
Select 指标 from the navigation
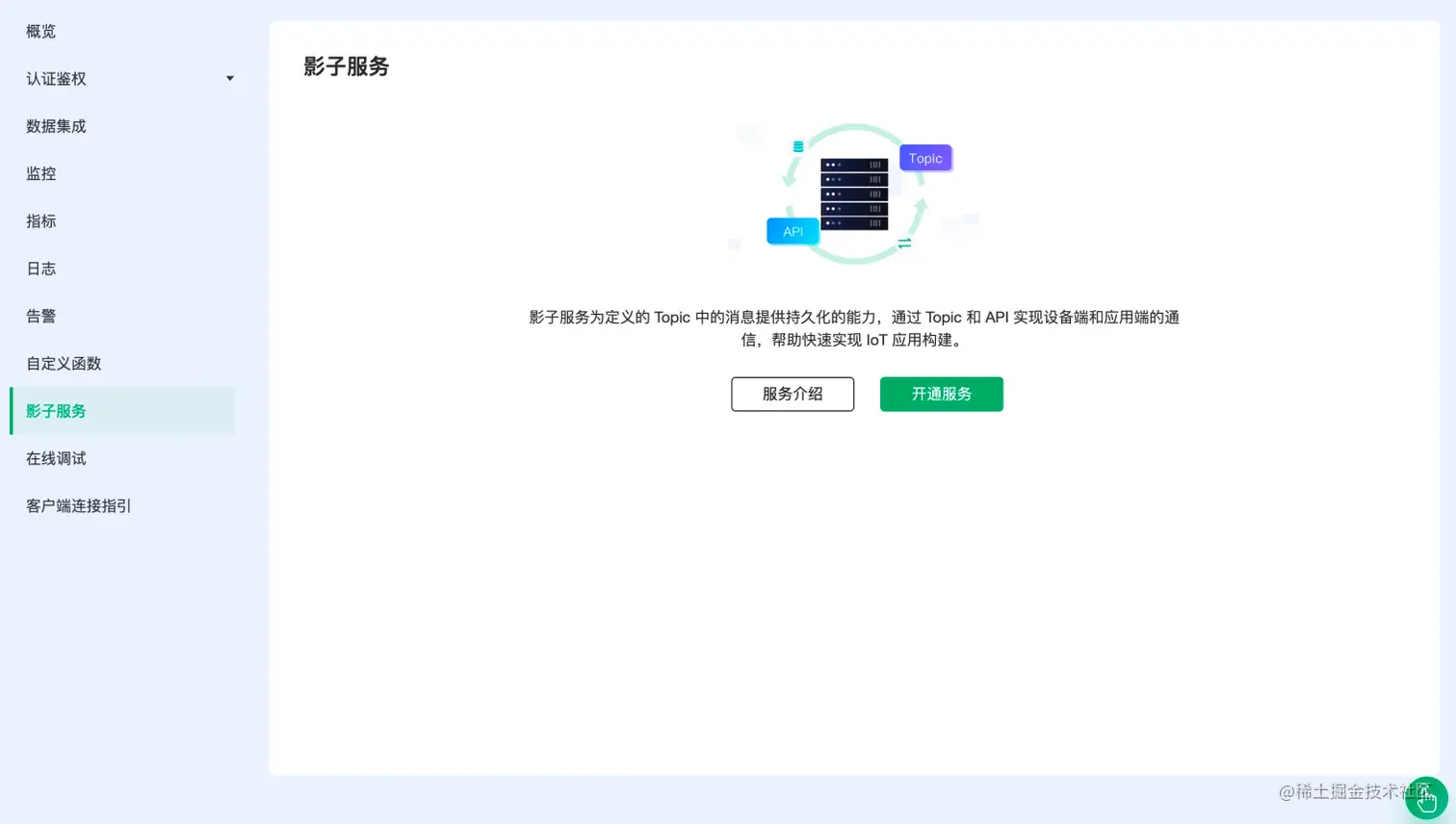click(40, 220)
